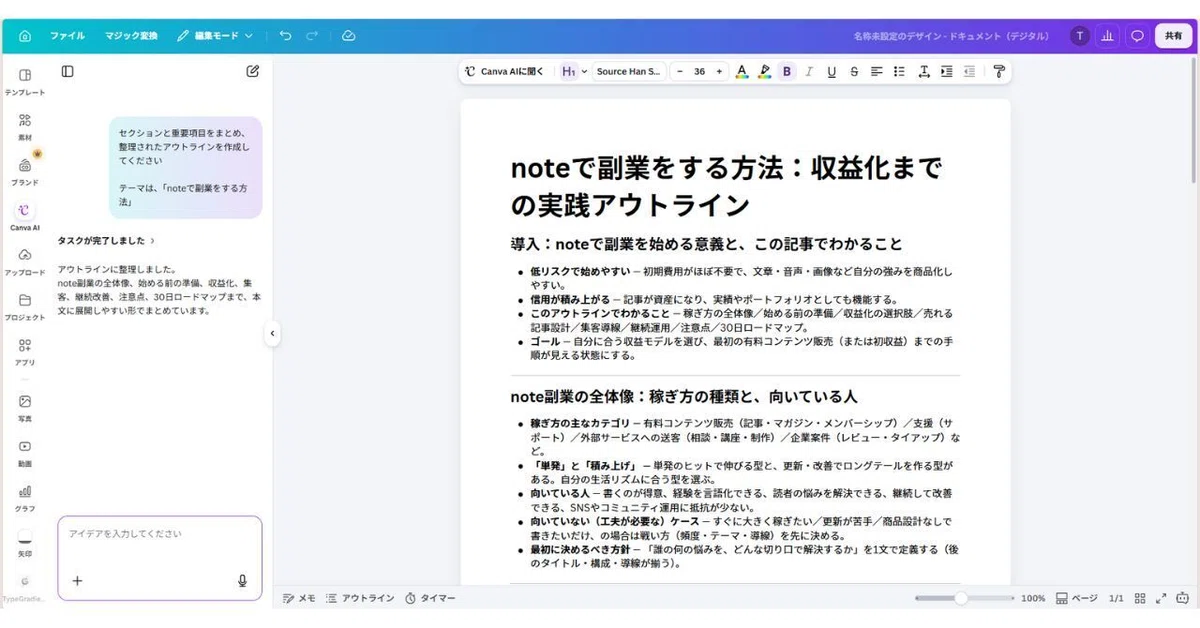Decrease indent of the text
This screenshot has height=628, width=1200.
click(969, 72)
